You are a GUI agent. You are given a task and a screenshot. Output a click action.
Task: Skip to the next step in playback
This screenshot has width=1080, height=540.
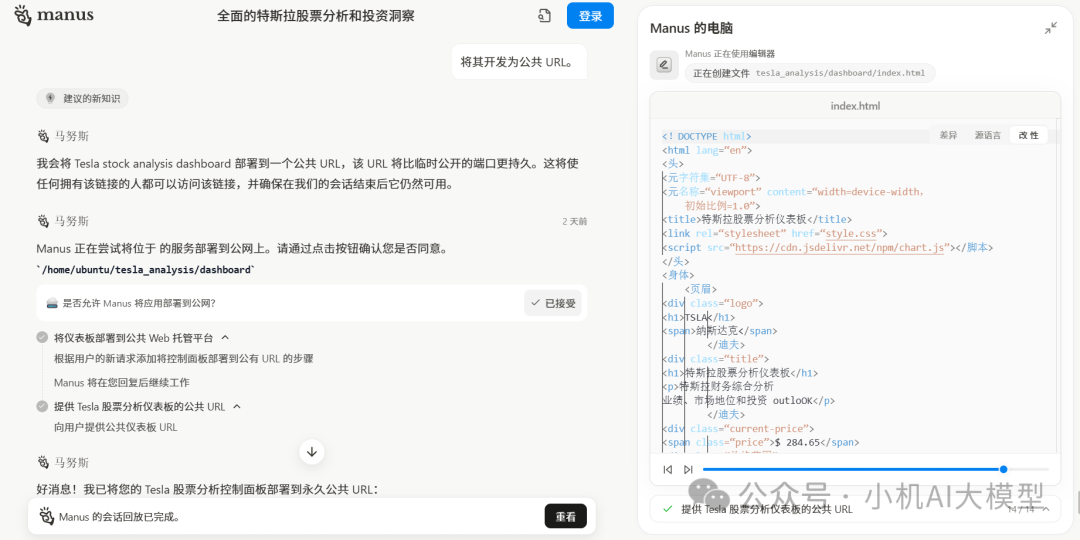[x=688, y=470]
